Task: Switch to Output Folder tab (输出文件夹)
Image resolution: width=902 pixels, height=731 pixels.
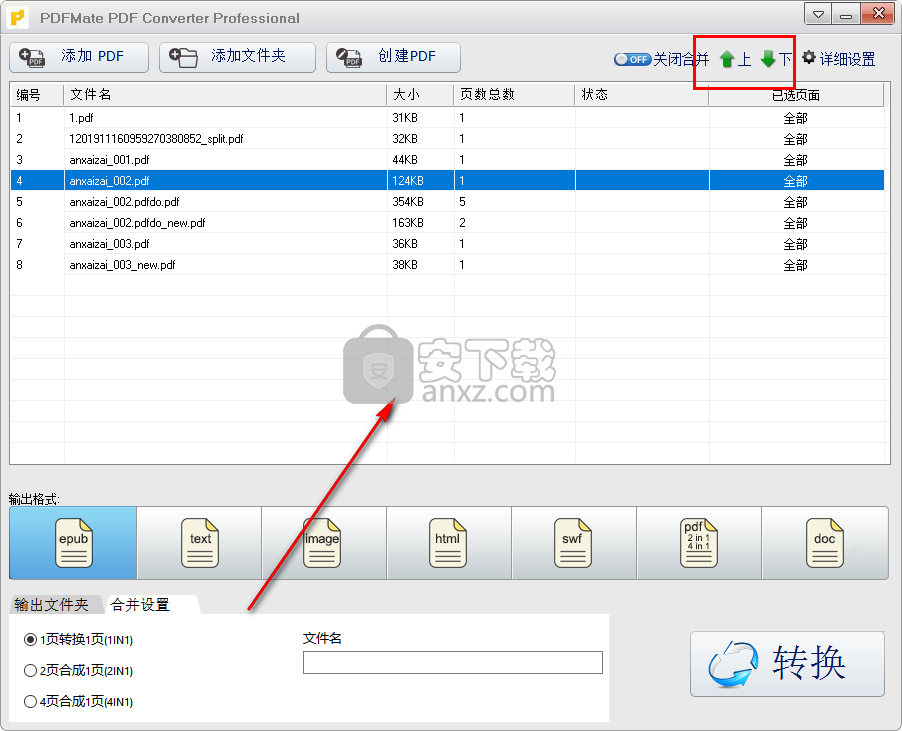Action: coord(52,604)
